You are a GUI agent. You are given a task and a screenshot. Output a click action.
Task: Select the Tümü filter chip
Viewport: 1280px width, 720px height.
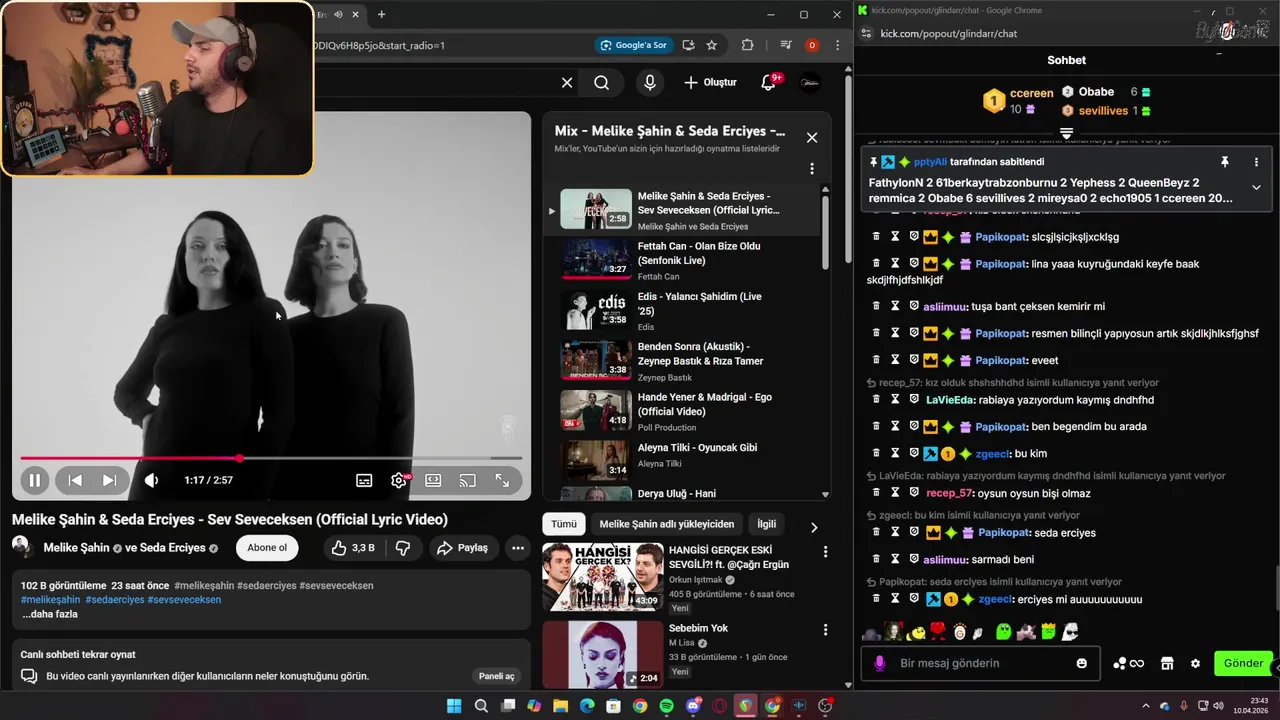(564, 524)
